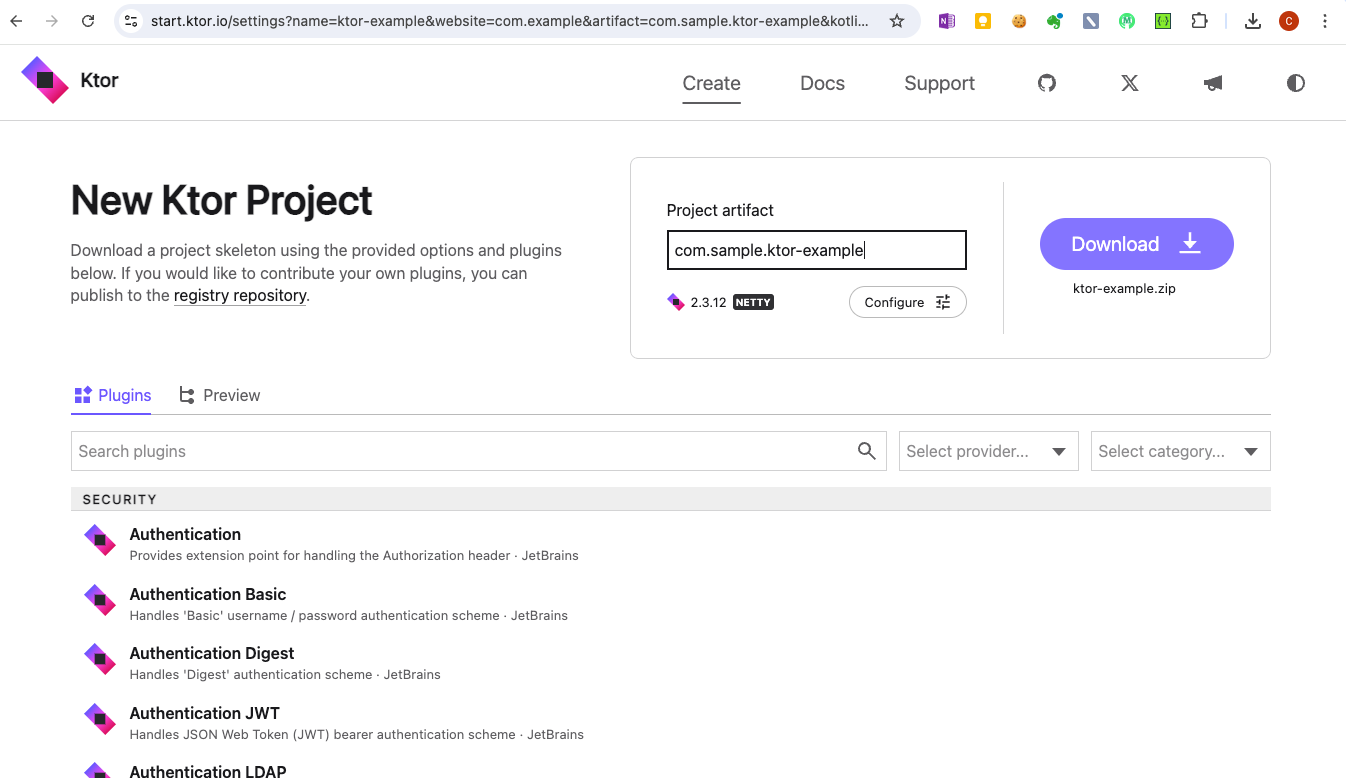Click the search magnifier icon

coord(867,451)
